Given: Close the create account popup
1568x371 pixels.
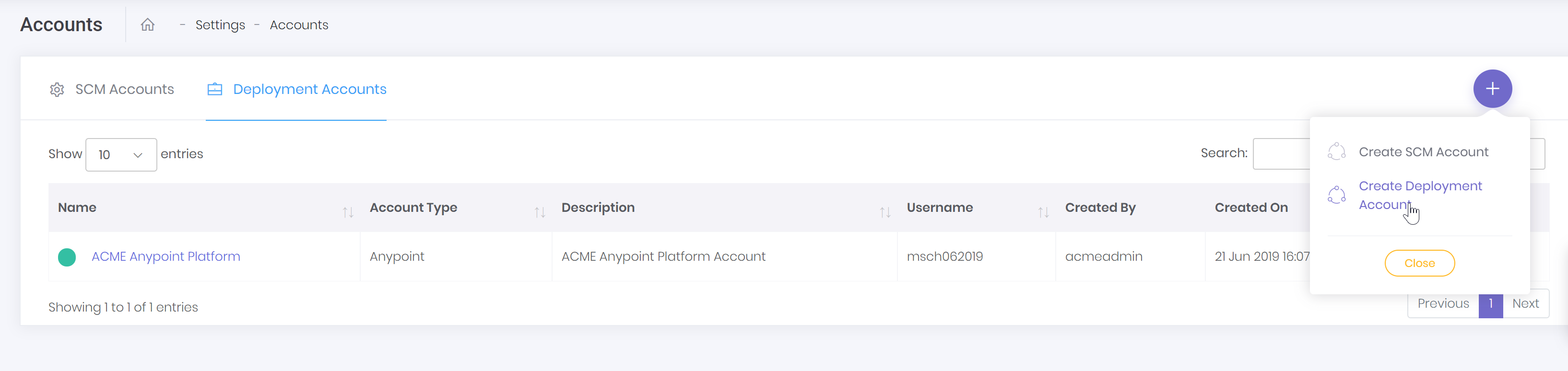Looking at the screenshot, I should tap(1419, 263).
